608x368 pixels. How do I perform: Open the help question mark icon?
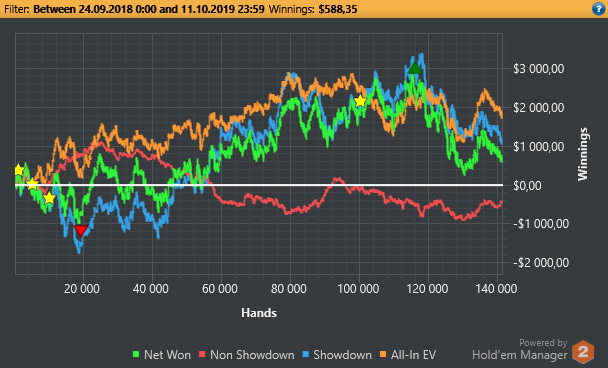coord(599,9)
